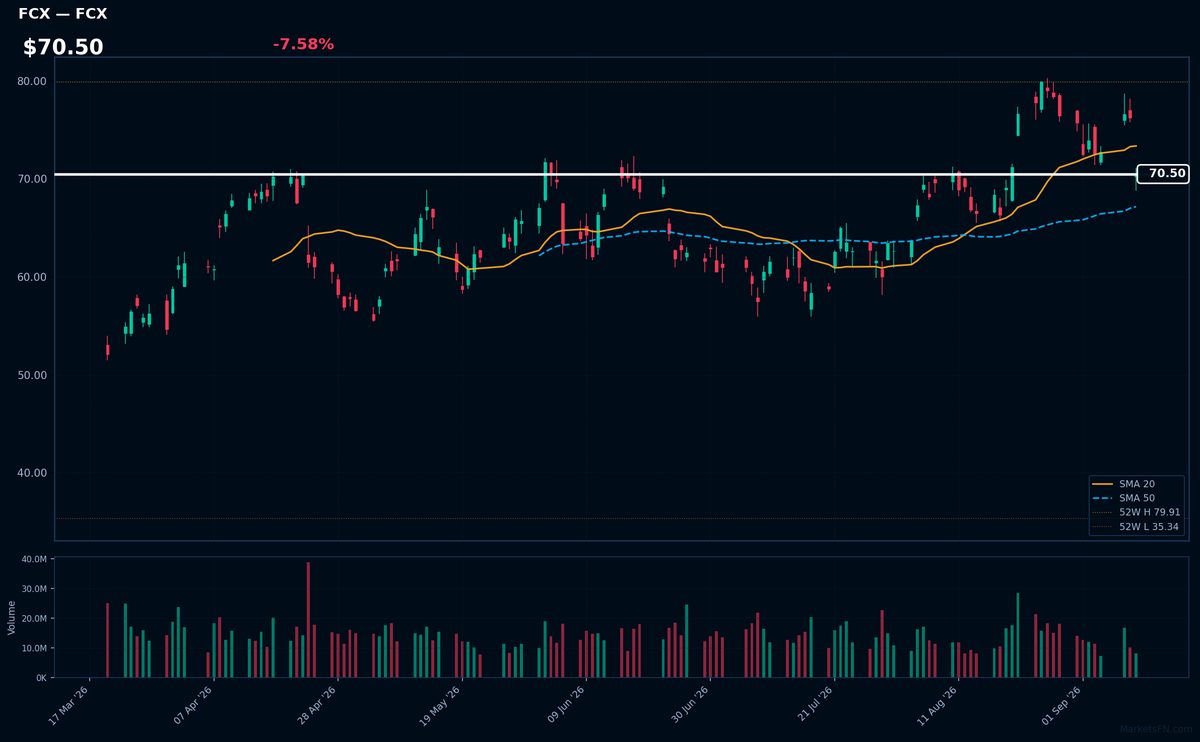Click the 50.00 price axis label
Viewport: 1200px width, 742px height.
click(32, 375)
